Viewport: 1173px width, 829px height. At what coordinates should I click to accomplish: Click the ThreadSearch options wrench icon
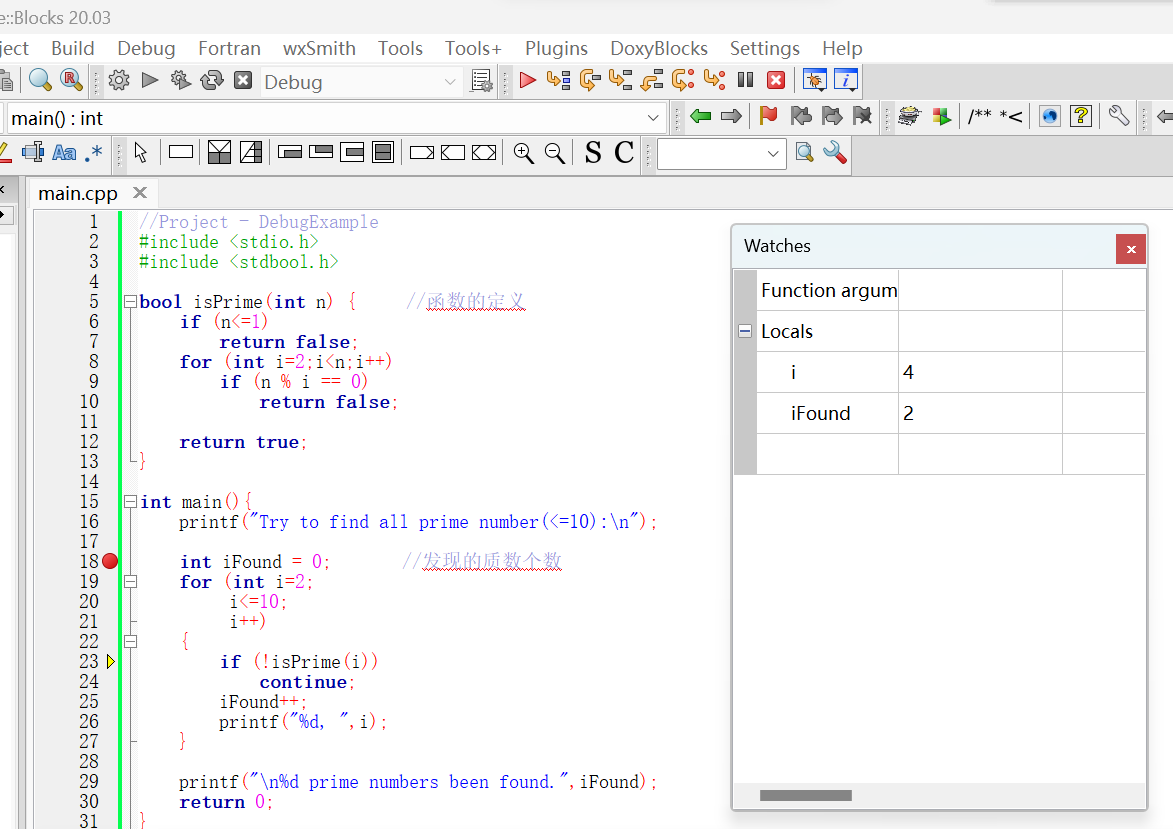(835, 153)
